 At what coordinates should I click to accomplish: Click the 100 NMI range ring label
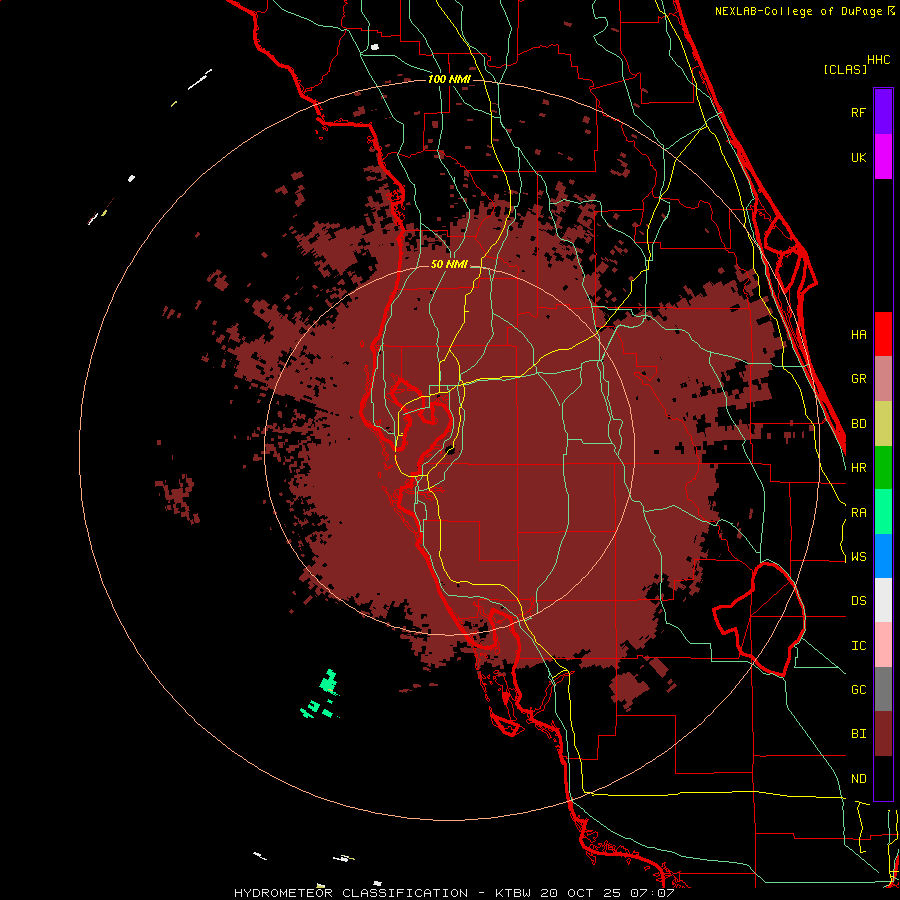[x=449, y=79]
